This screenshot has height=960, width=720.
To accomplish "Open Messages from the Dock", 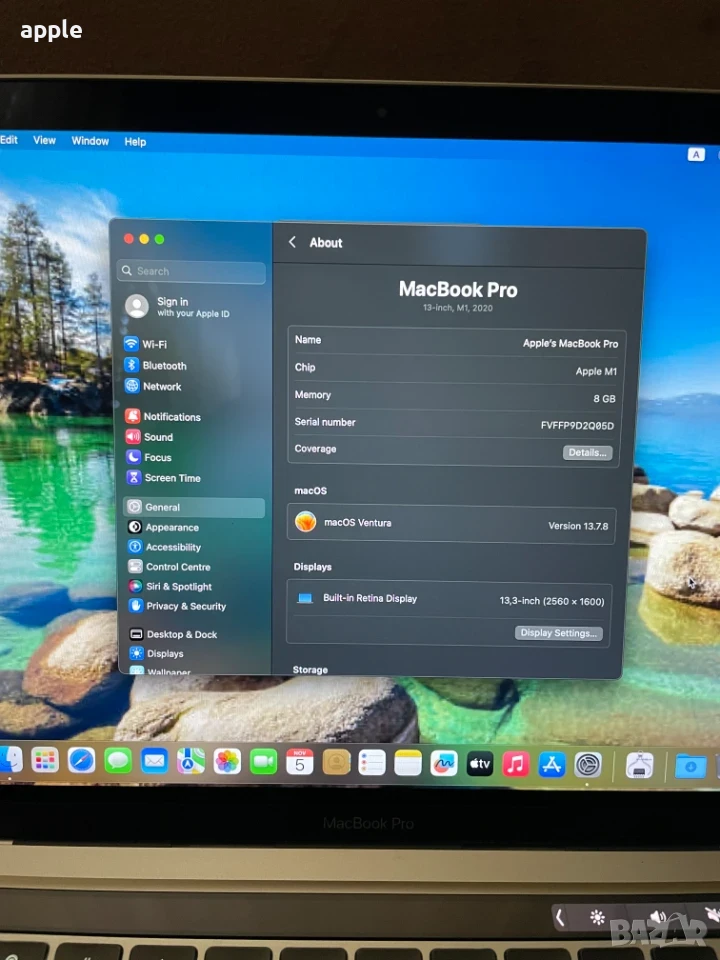I will pos(118,762).
